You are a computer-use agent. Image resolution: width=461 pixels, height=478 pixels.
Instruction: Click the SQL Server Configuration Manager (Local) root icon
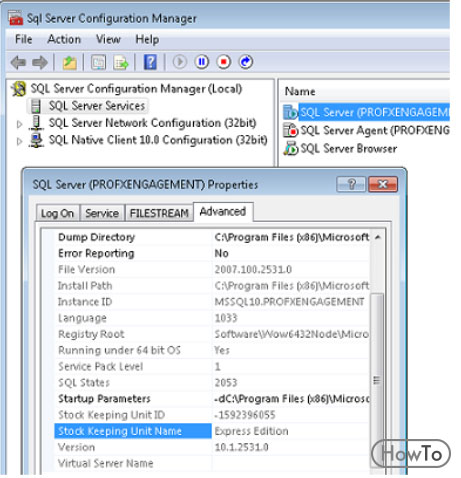pos(19,89)
